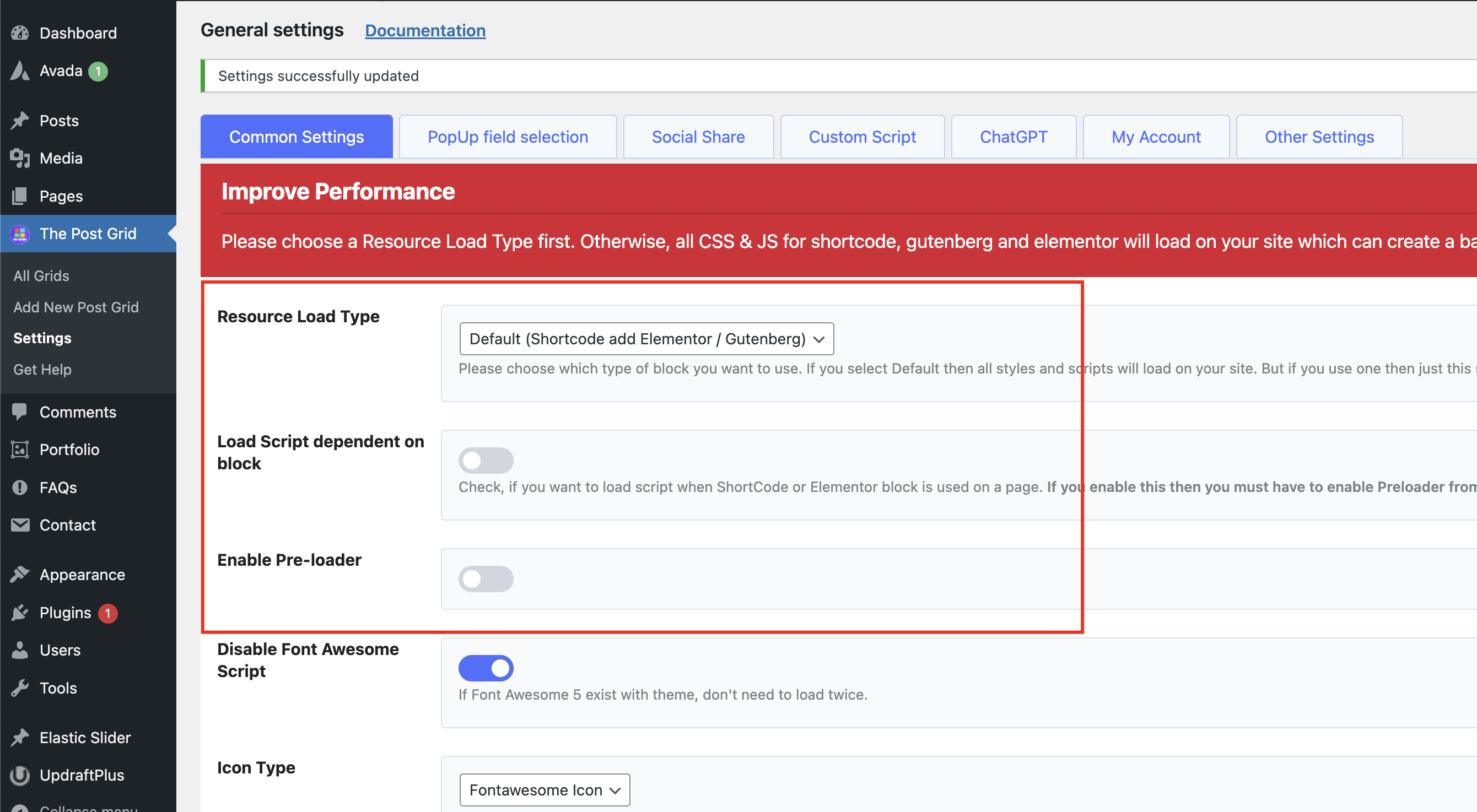Open the Pages menu
The width and height of the screenshot is (1477, 812).
point(88,196)
